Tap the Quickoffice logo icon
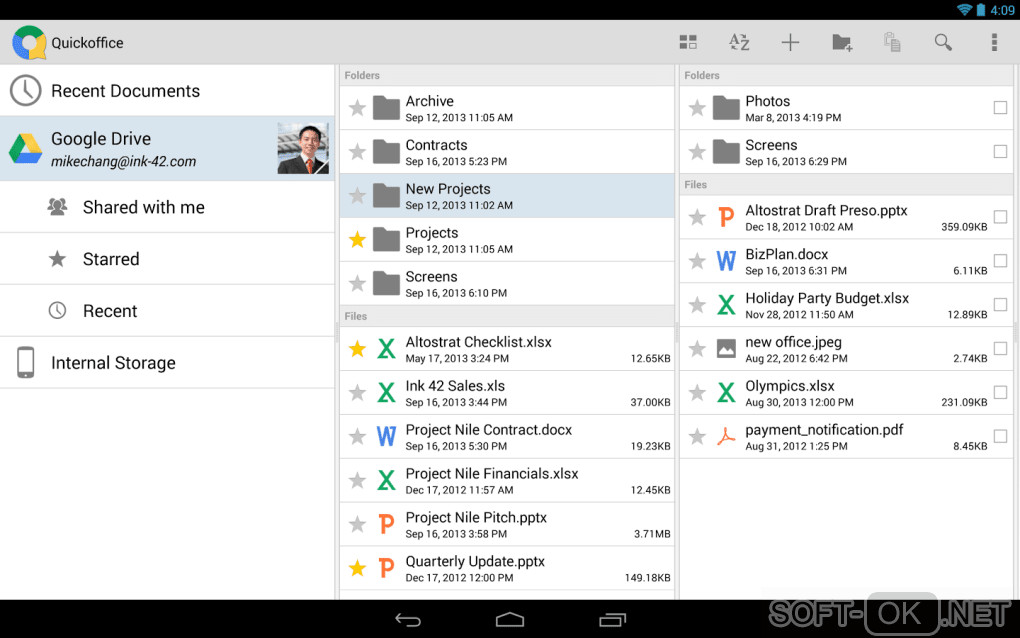 (x=29, y=42)
